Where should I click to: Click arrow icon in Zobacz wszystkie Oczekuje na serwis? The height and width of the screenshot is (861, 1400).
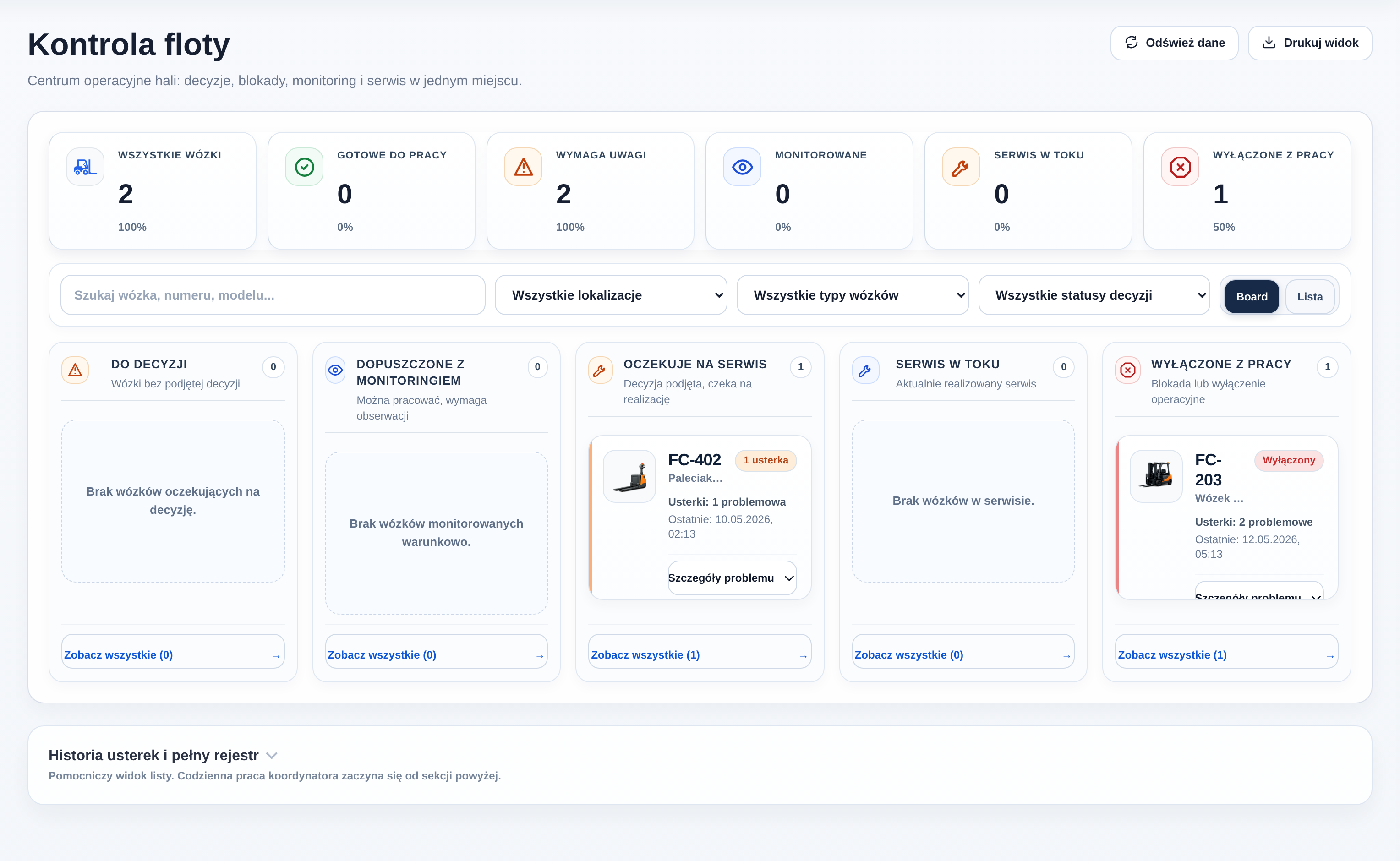pyautogui.click(x=803, y=657)
